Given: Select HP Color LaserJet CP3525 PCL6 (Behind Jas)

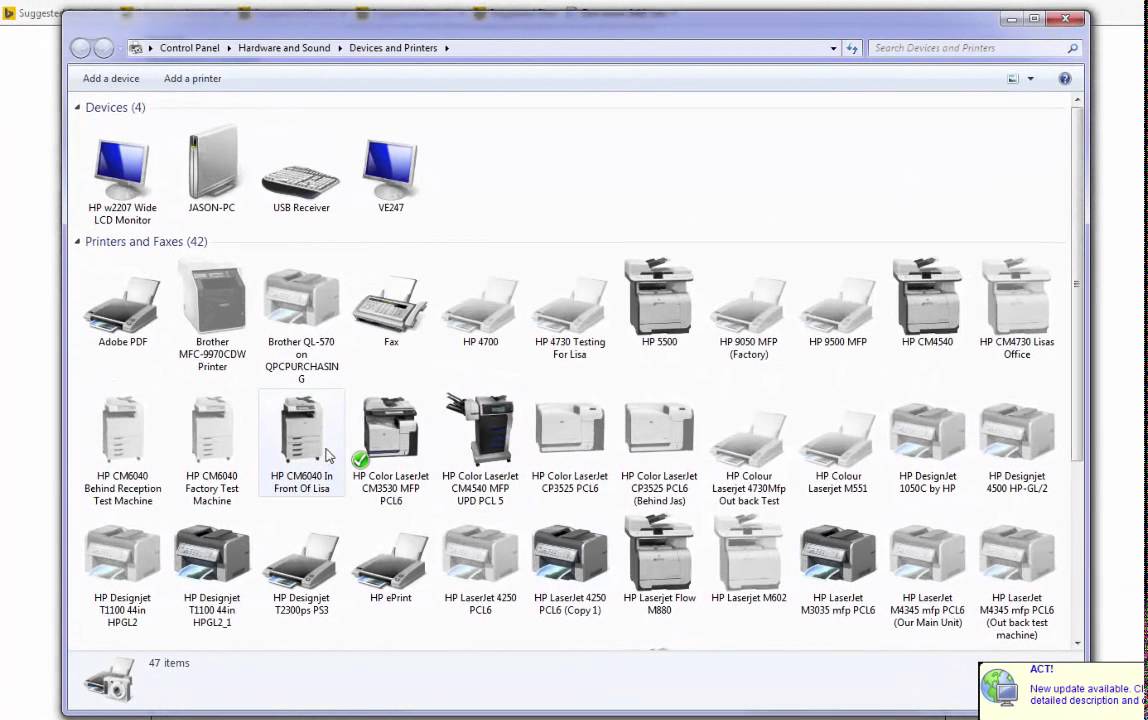Looking at the screenshot, I should tap(659, 453).
